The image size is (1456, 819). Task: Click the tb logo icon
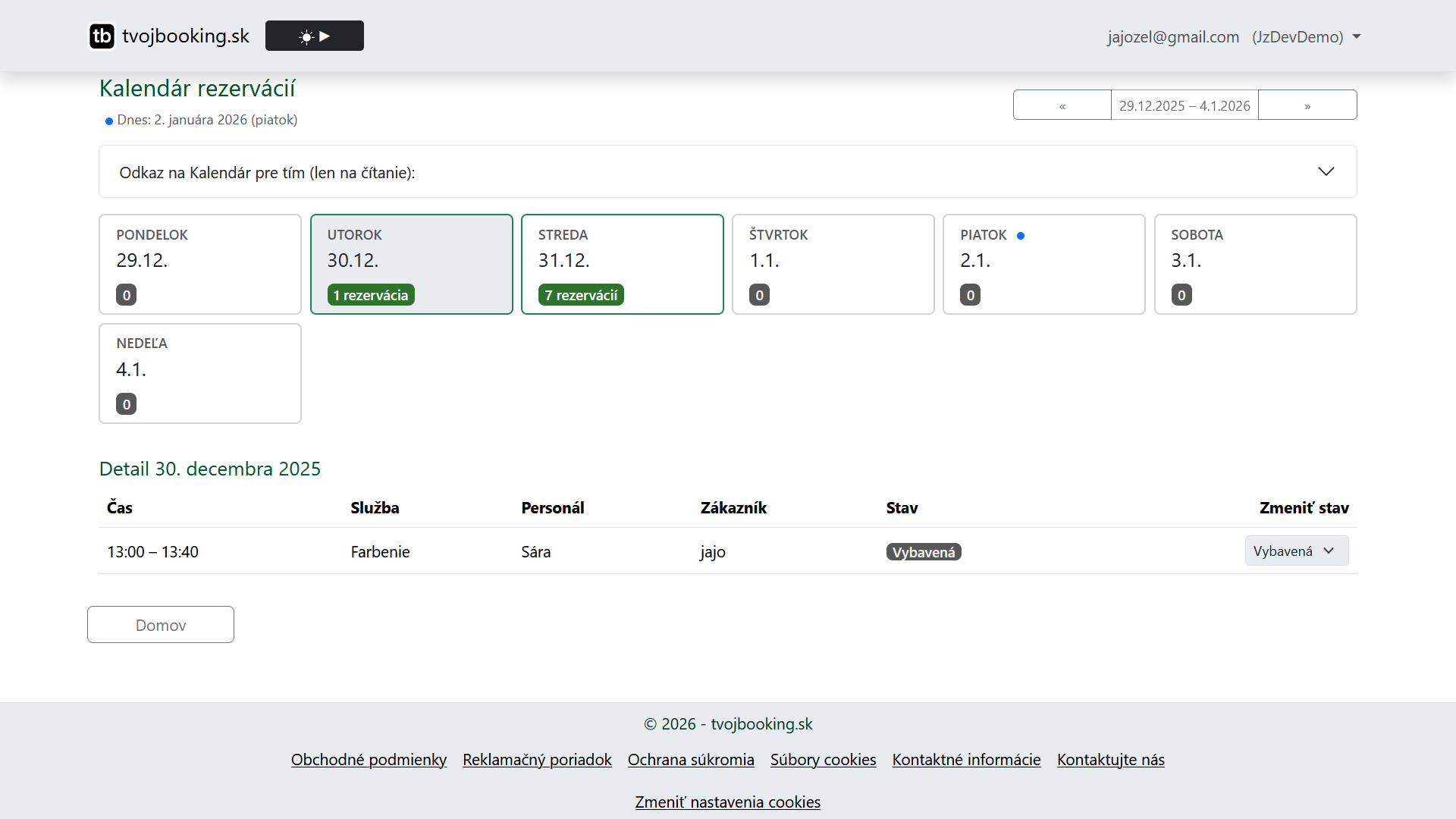102,36
